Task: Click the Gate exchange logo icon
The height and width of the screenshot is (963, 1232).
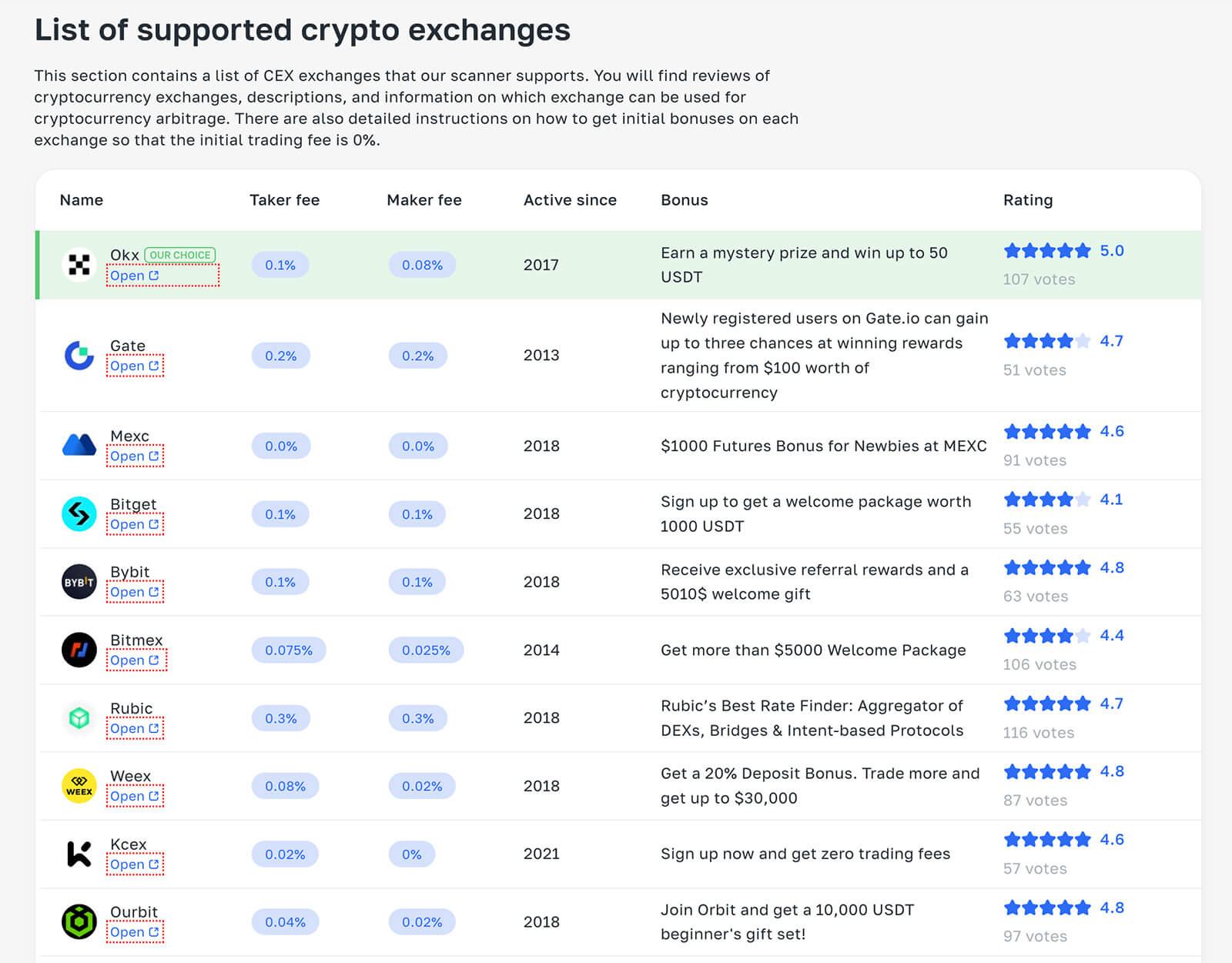Action: [x=79, y=356]
